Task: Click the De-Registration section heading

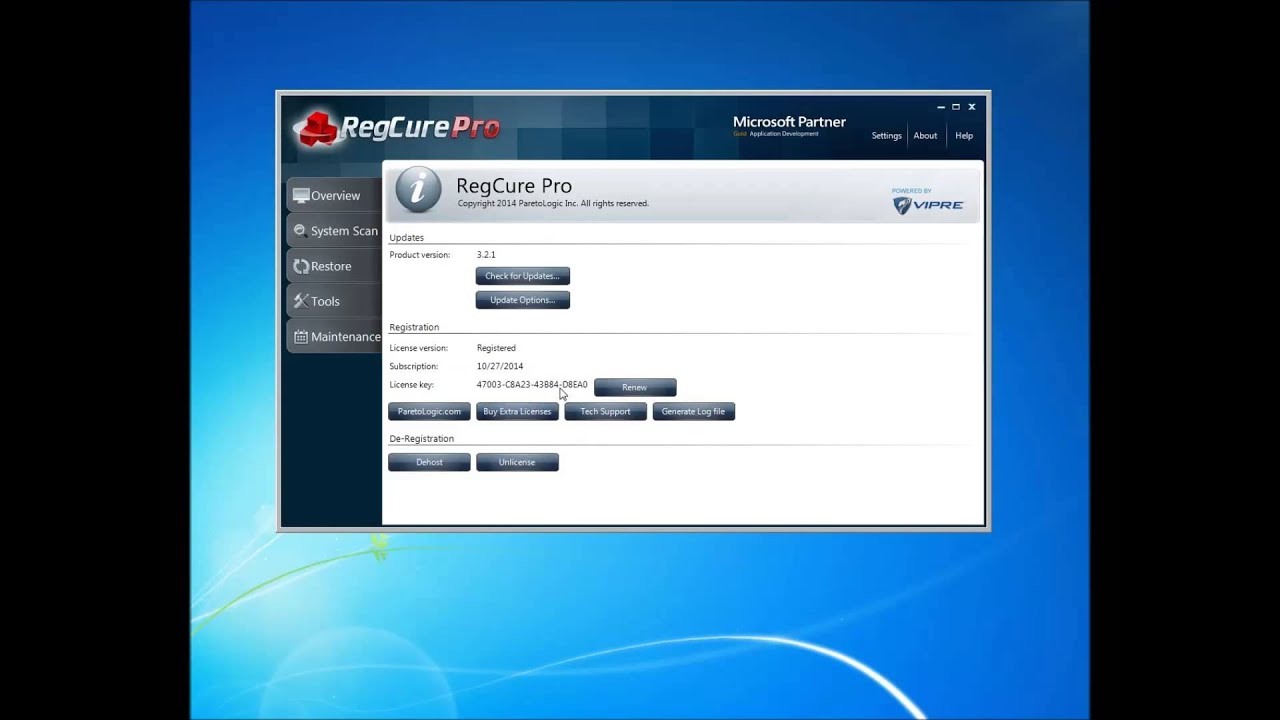Action: [421, 439]
